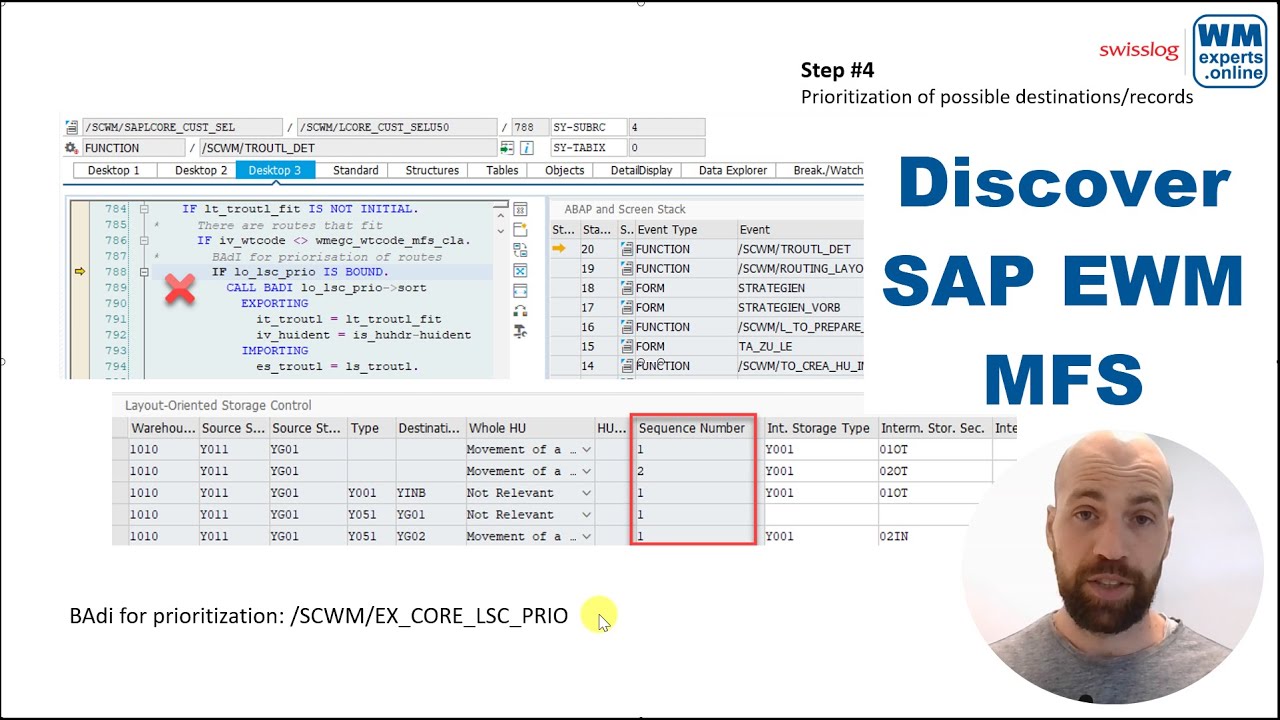This screenshot has height=720, width=1280.
Task: Open Whole HU dropdown in sequence 2 row
Action: click(586, 471)
